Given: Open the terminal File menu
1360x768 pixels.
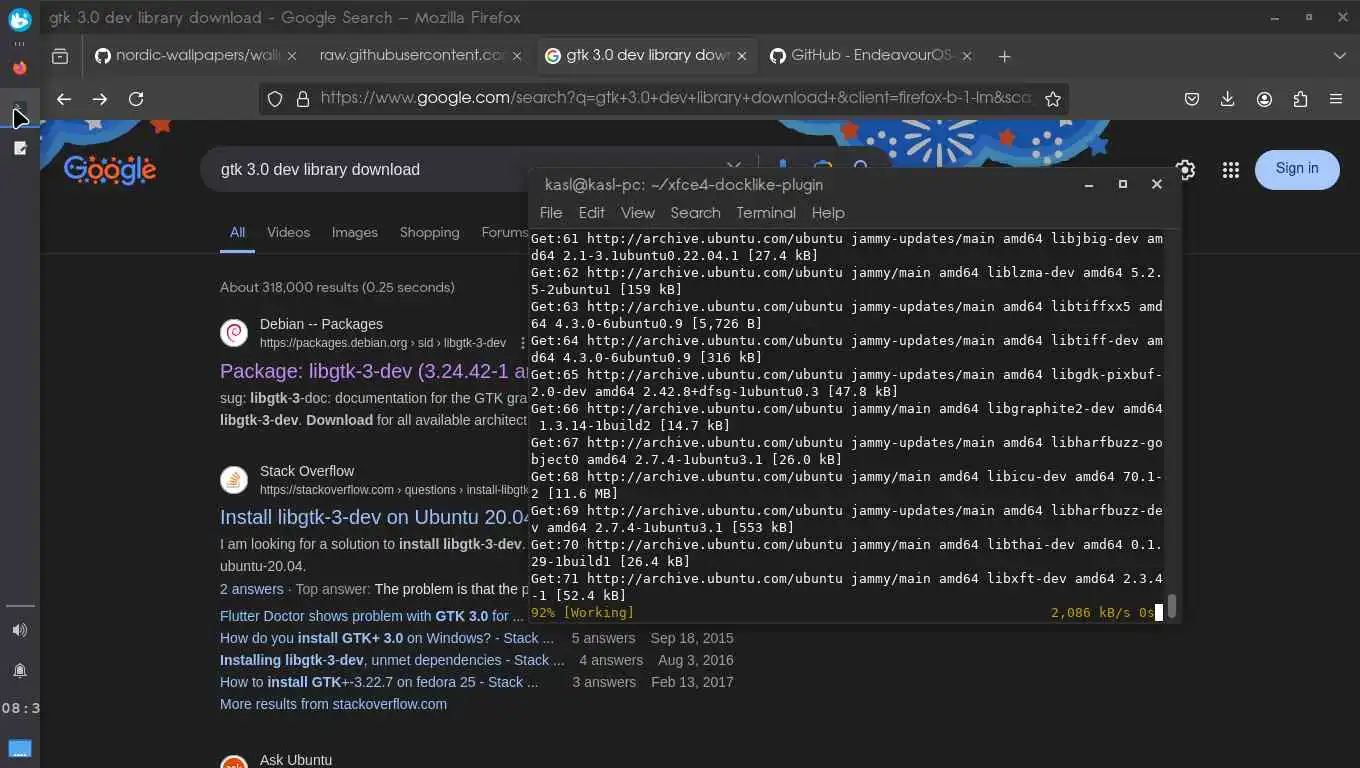Looking at the screenshot, I should (x=551, y=213).
